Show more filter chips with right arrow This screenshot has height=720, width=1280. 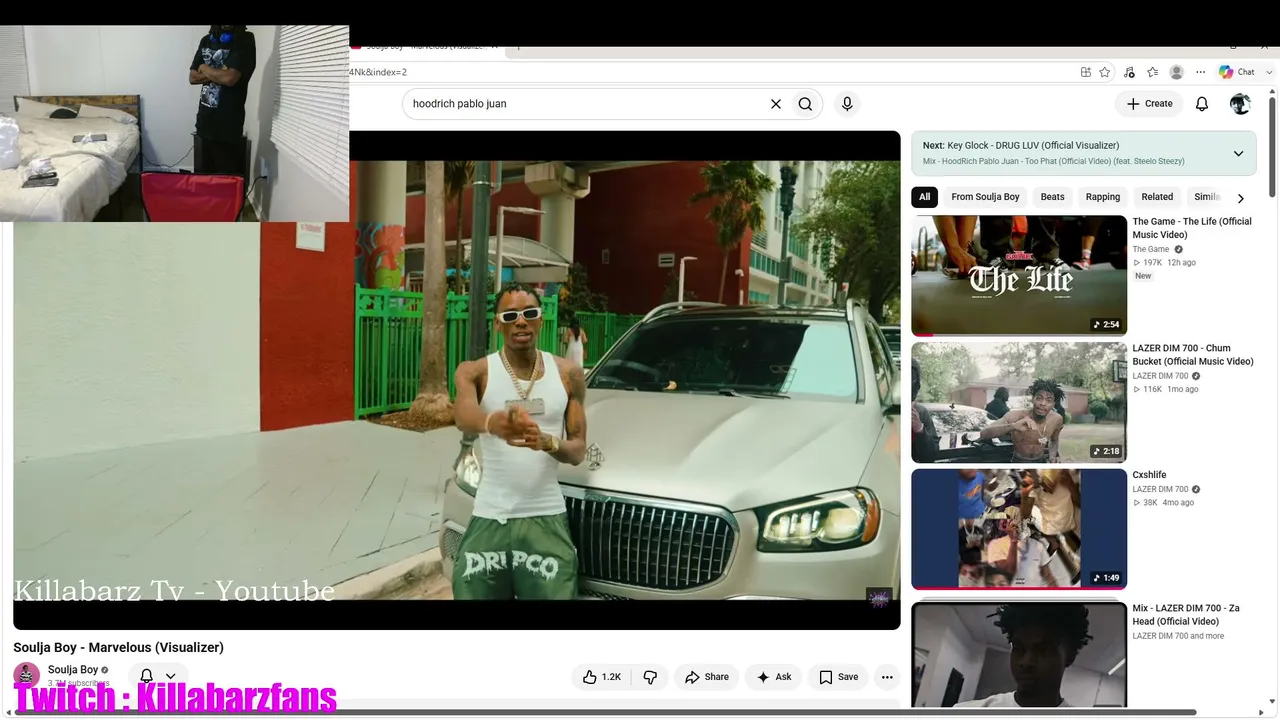1241,198
